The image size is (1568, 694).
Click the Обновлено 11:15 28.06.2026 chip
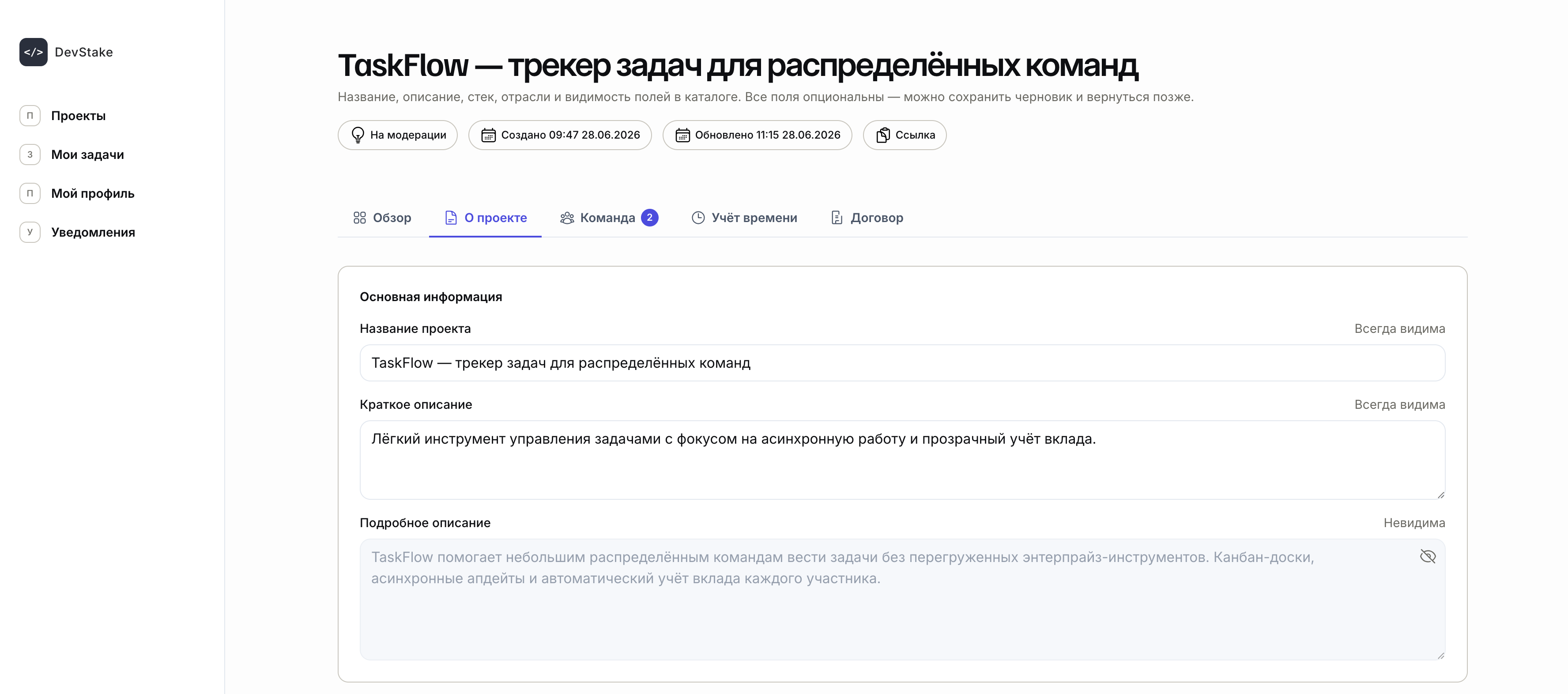[x=757, y=135]
